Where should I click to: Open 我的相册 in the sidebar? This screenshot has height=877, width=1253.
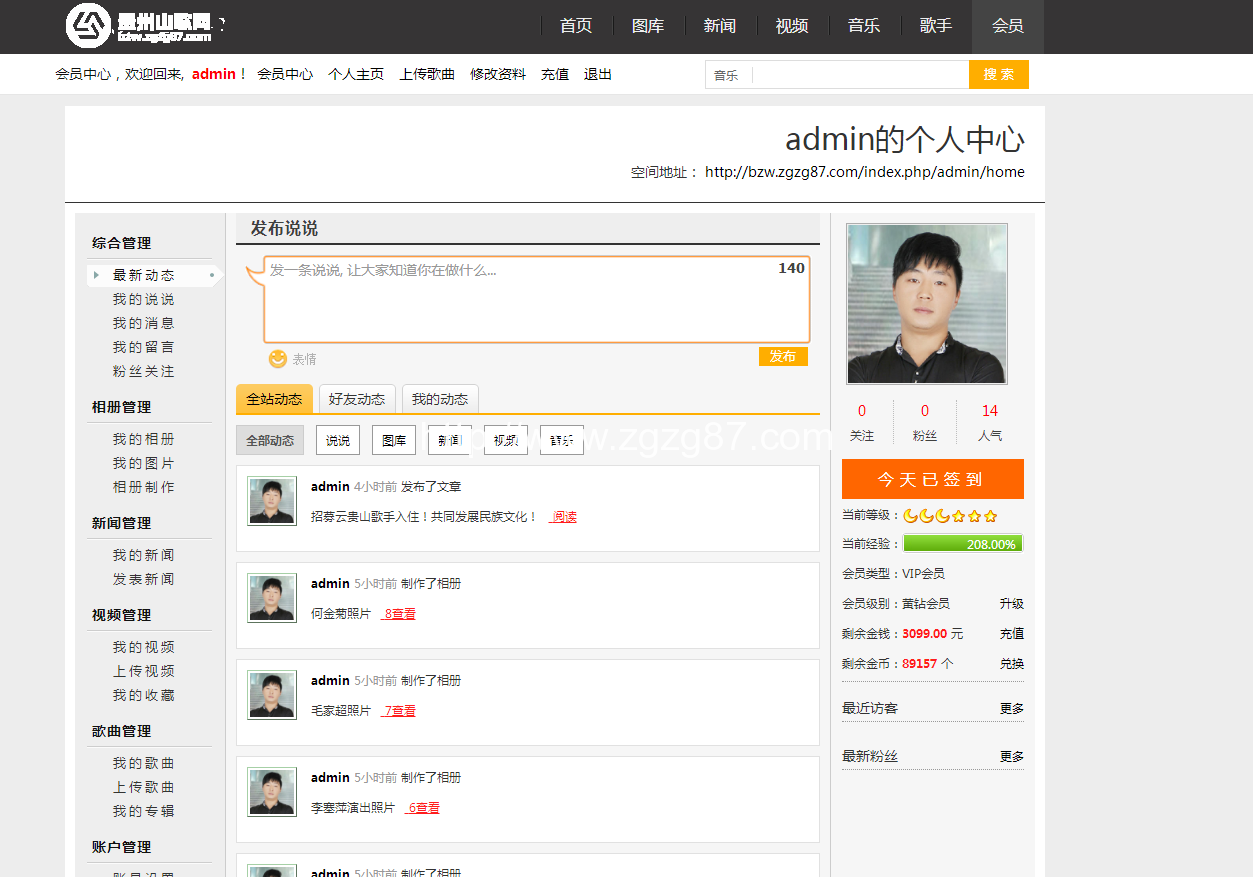[x=143, y=439]
